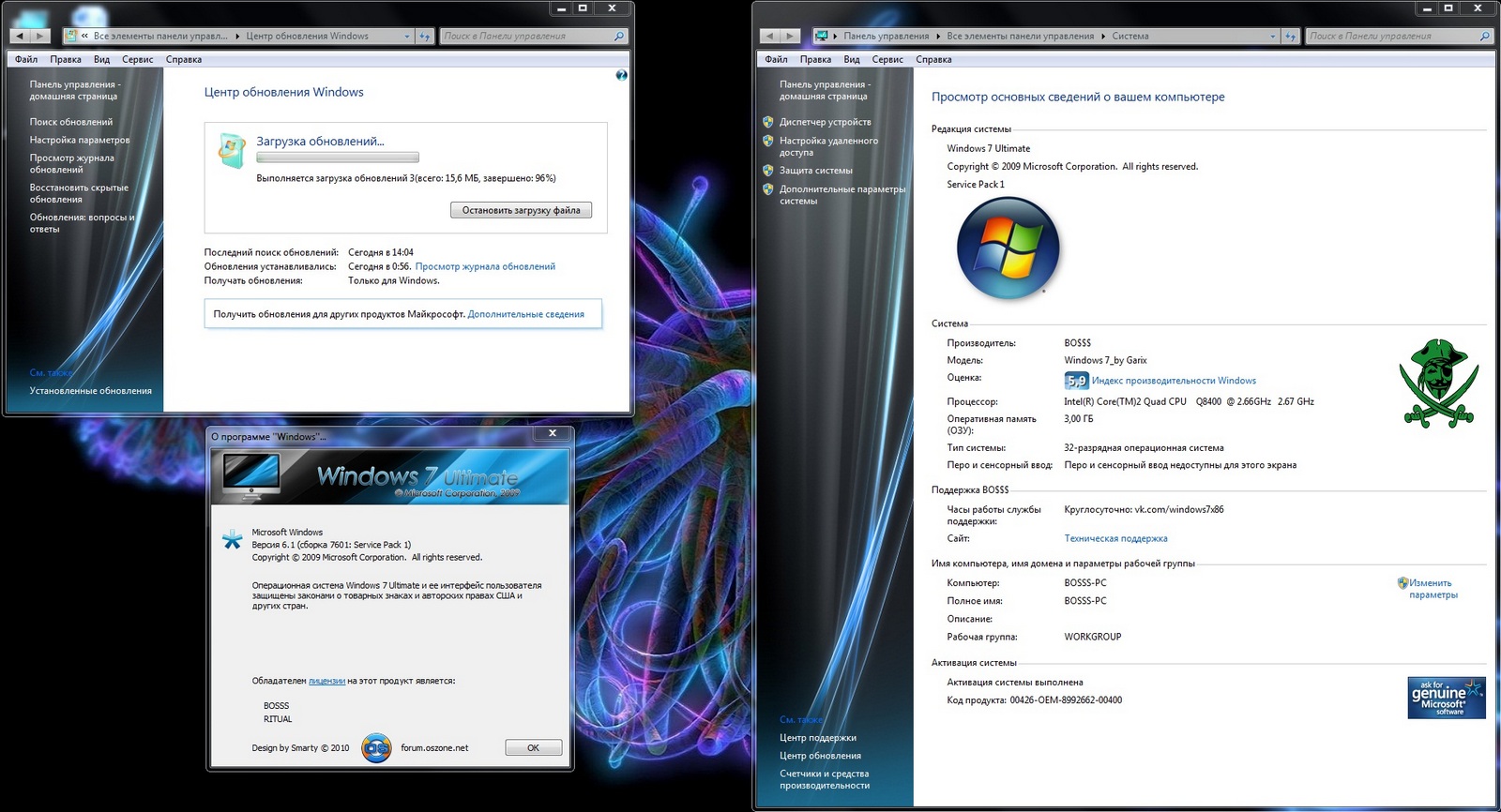Open Индекс производительности Windows link

1174,381
